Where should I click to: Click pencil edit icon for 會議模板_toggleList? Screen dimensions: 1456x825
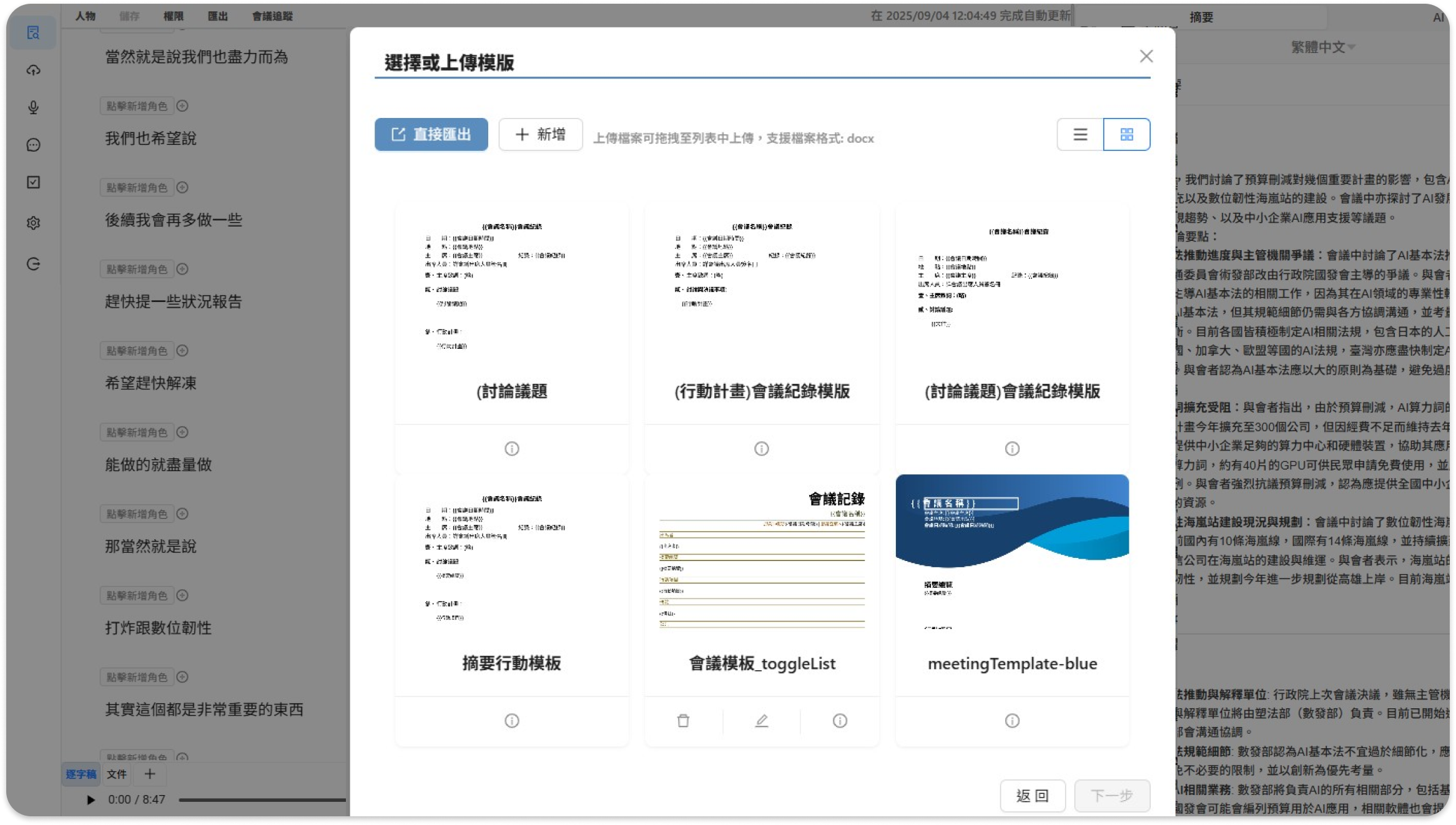coord(761,721)
